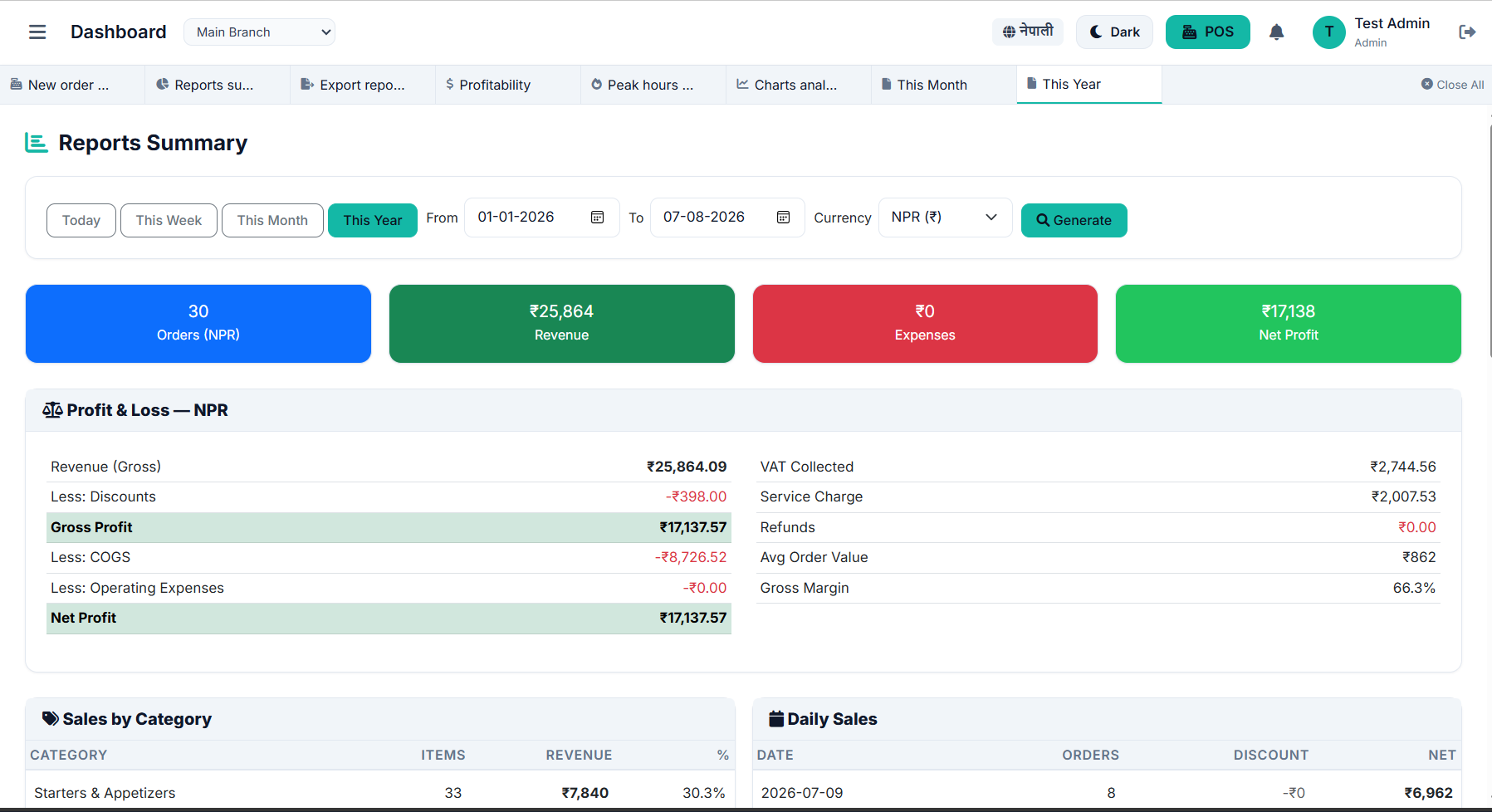Open the Currency NPR dropdown
Viewport: 1492px width, 812px height.
(945, 218)
